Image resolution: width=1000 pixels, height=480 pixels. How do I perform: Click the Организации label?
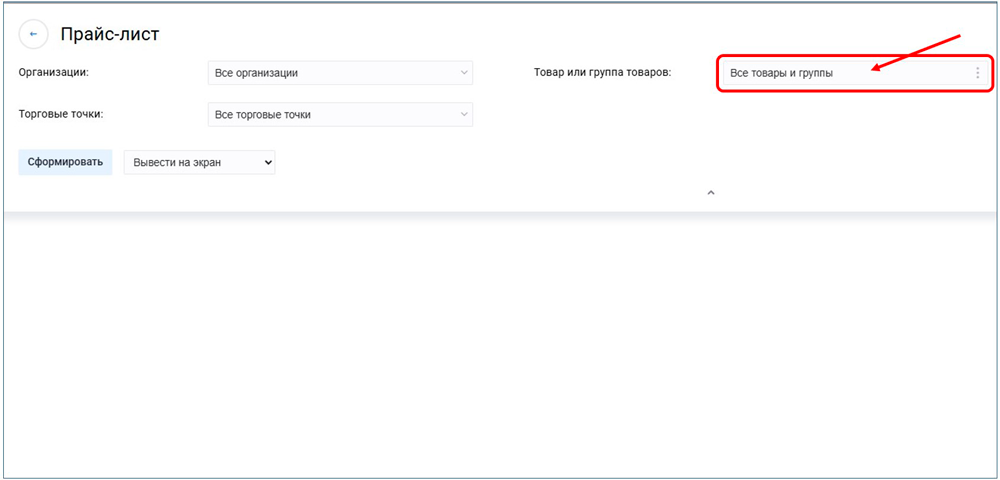click(54, 72)
